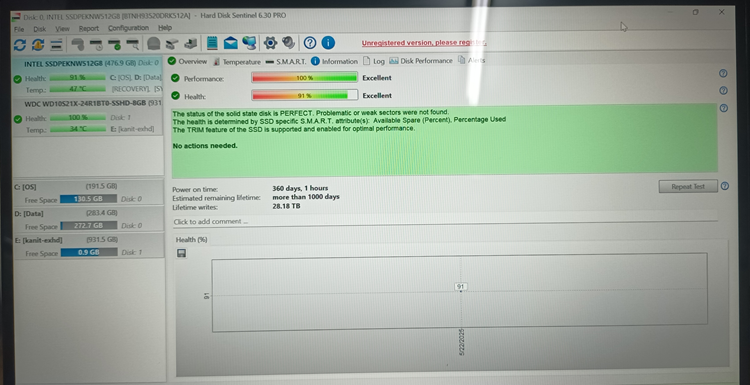The width and height of the screenshot is (750, 385).
Task: Select the WDC WD10S21X disk entry
Action: 88,117
